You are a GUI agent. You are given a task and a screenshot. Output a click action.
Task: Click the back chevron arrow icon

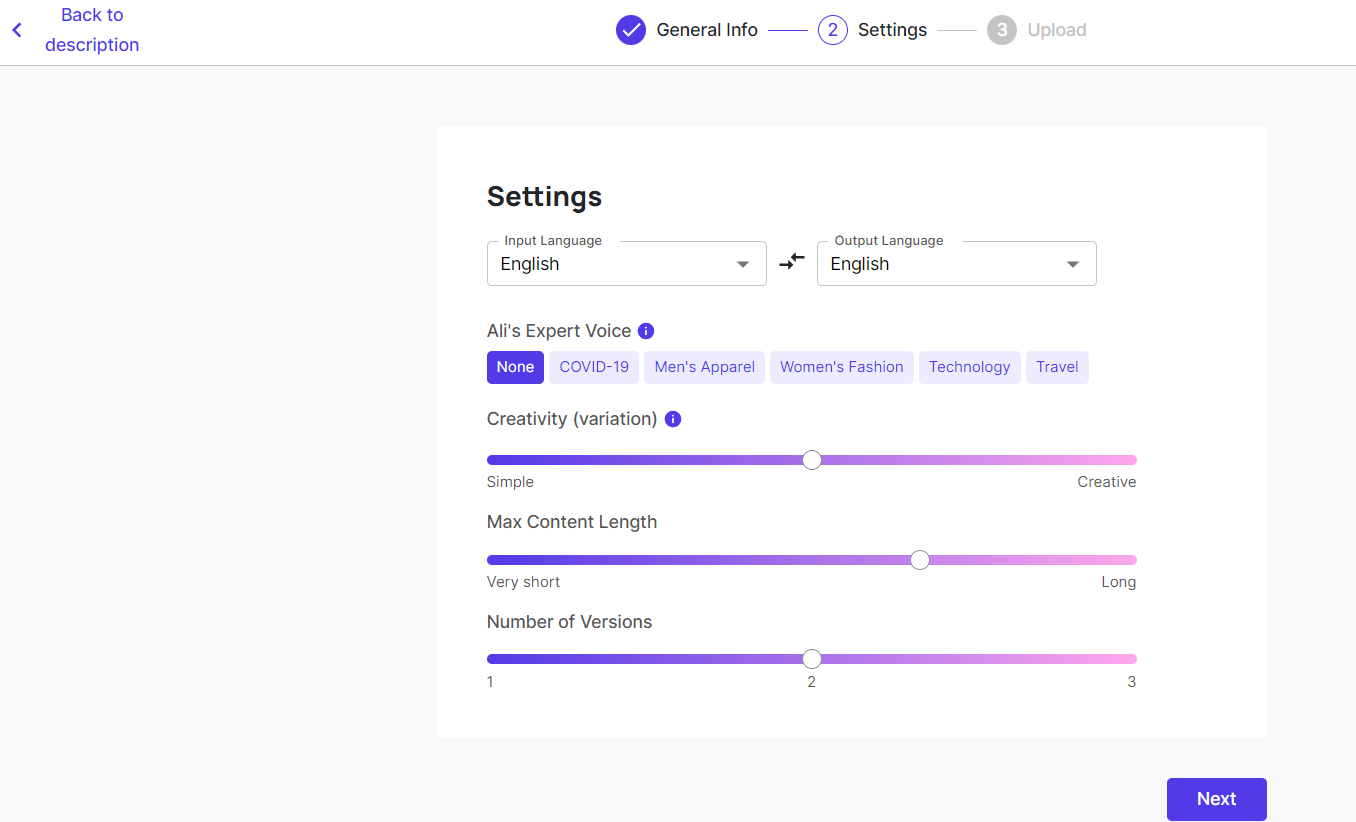pos(17,30)
